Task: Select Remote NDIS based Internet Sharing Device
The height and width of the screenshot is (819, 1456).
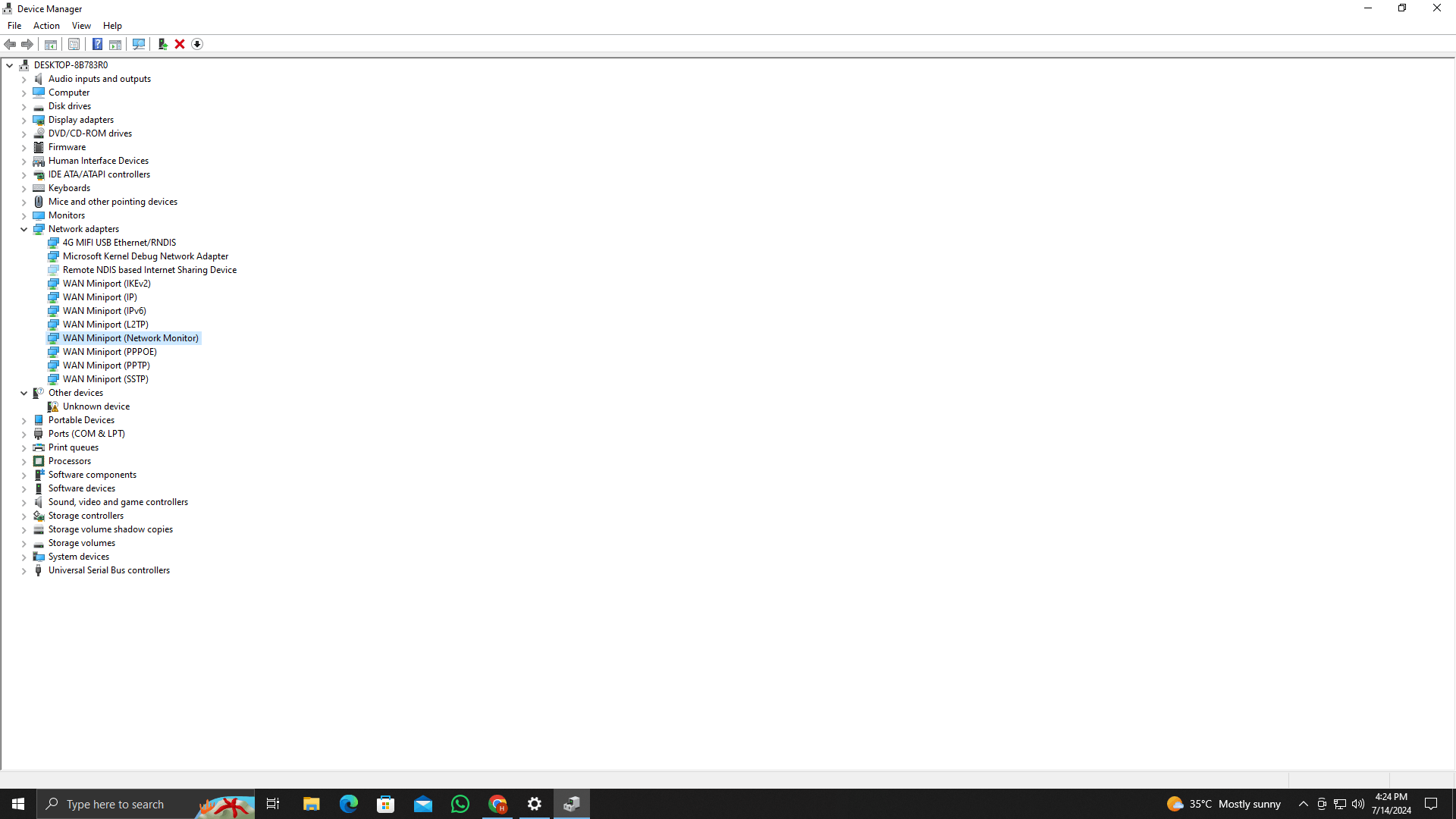Action: (149, 270)
